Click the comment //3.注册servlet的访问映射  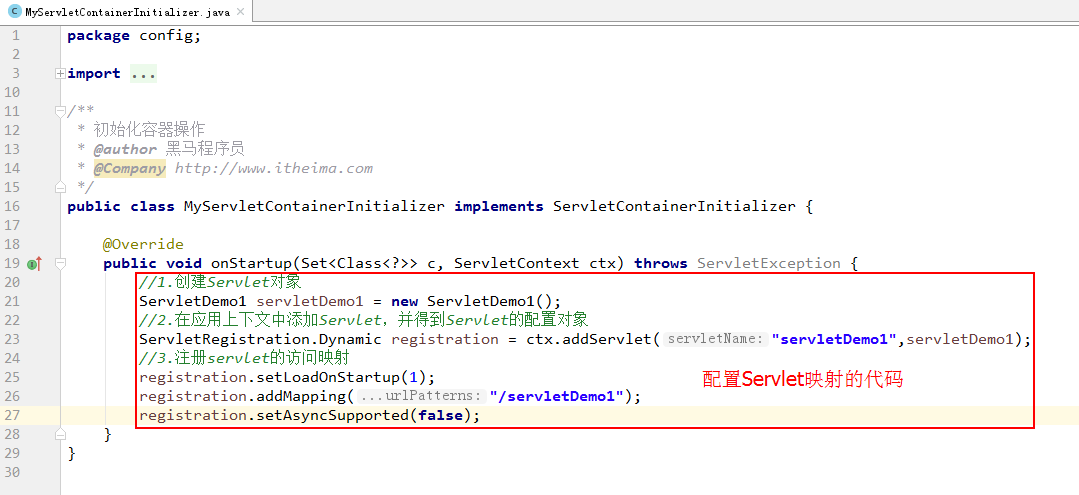tap(246, 358)
